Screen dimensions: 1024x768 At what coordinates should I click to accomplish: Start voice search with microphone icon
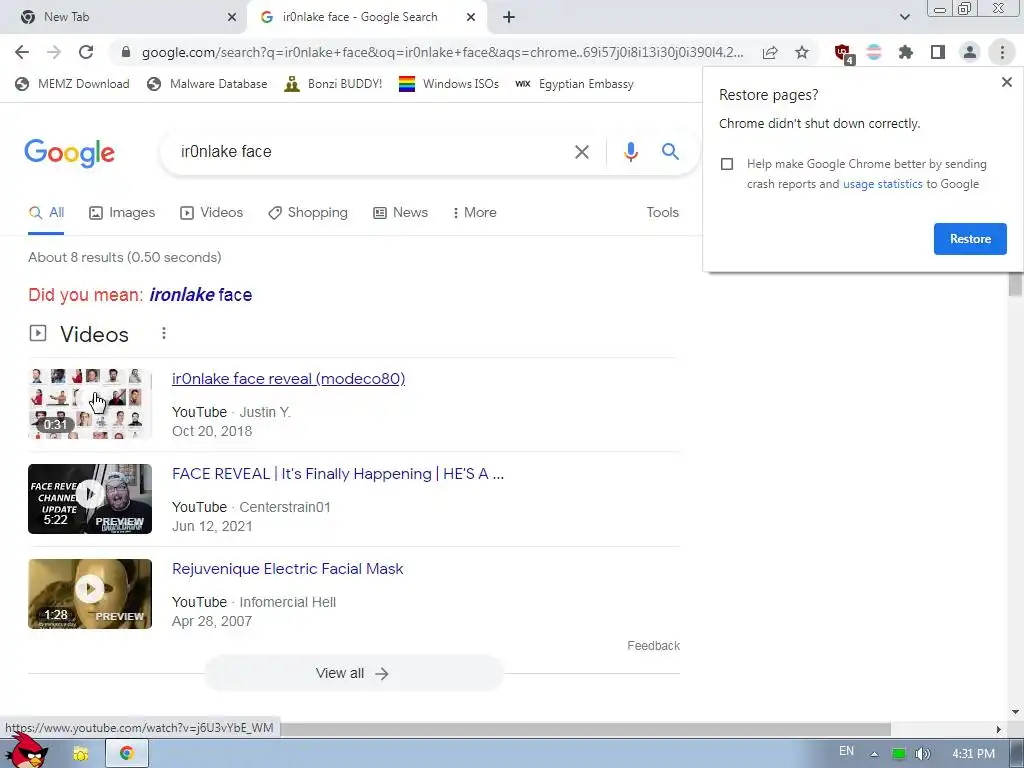coord(630,152)
